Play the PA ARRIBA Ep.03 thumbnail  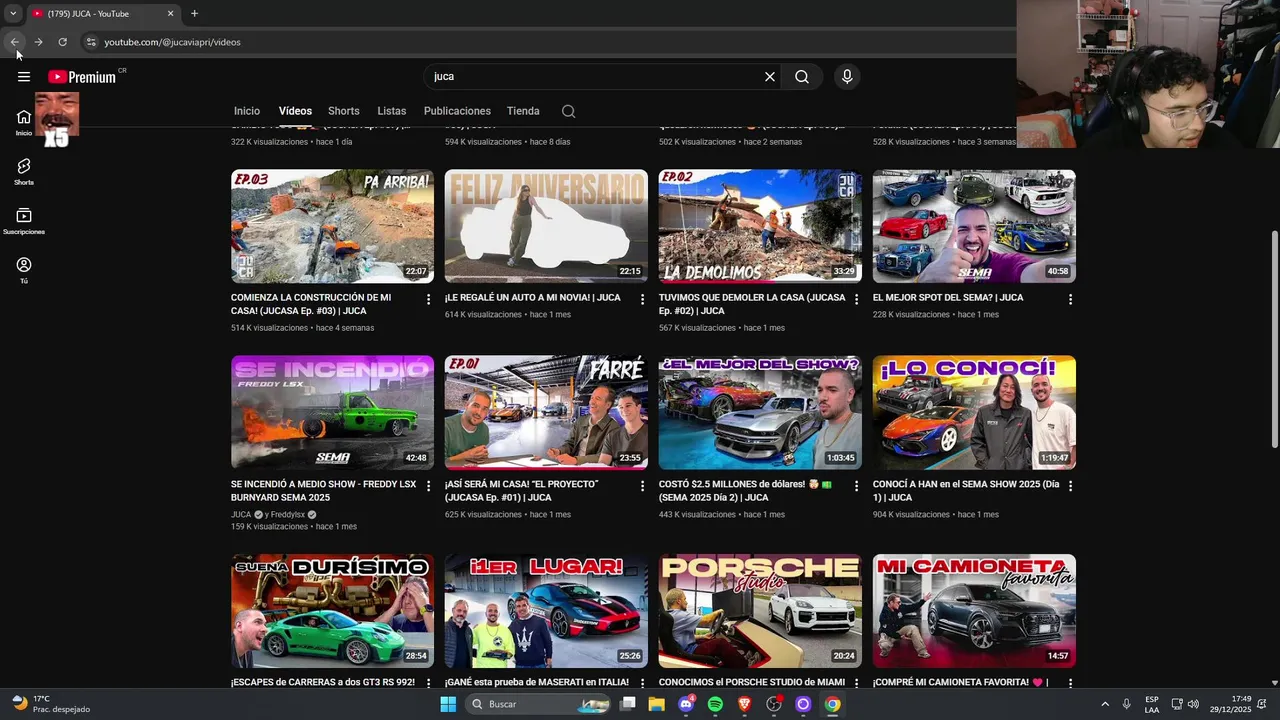pos(332,226)
